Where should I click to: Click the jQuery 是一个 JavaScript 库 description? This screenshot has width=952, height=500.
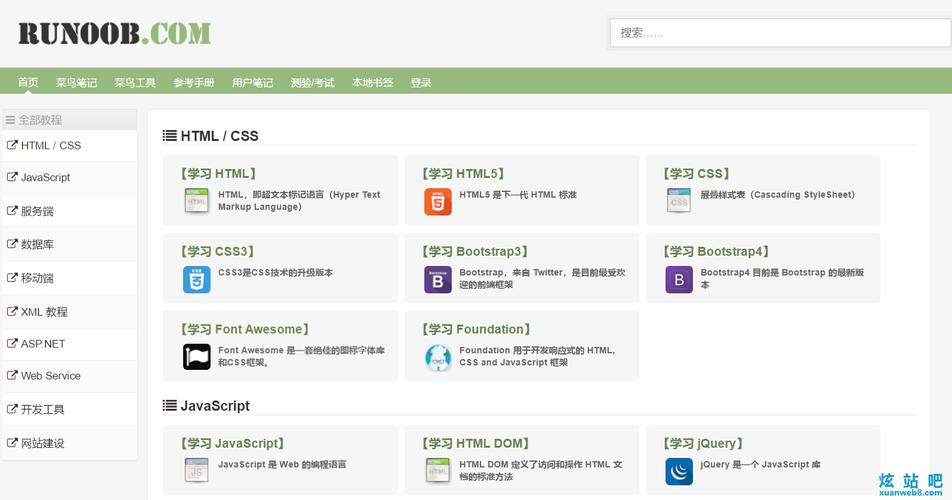tap(760, 464)
